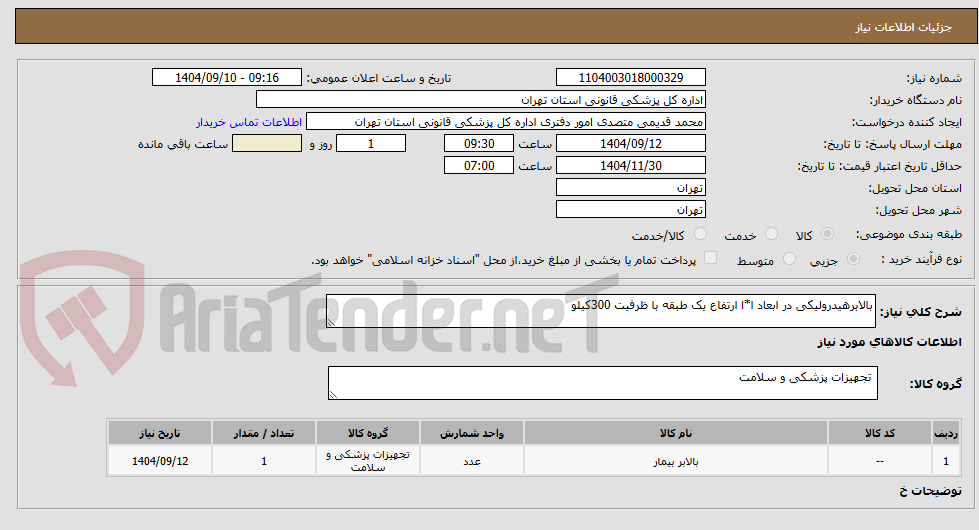Select the کالا/خدمت radio button
Image resolution: width=979 pixels, height=530 pixels.
click(x=701, y=234)
